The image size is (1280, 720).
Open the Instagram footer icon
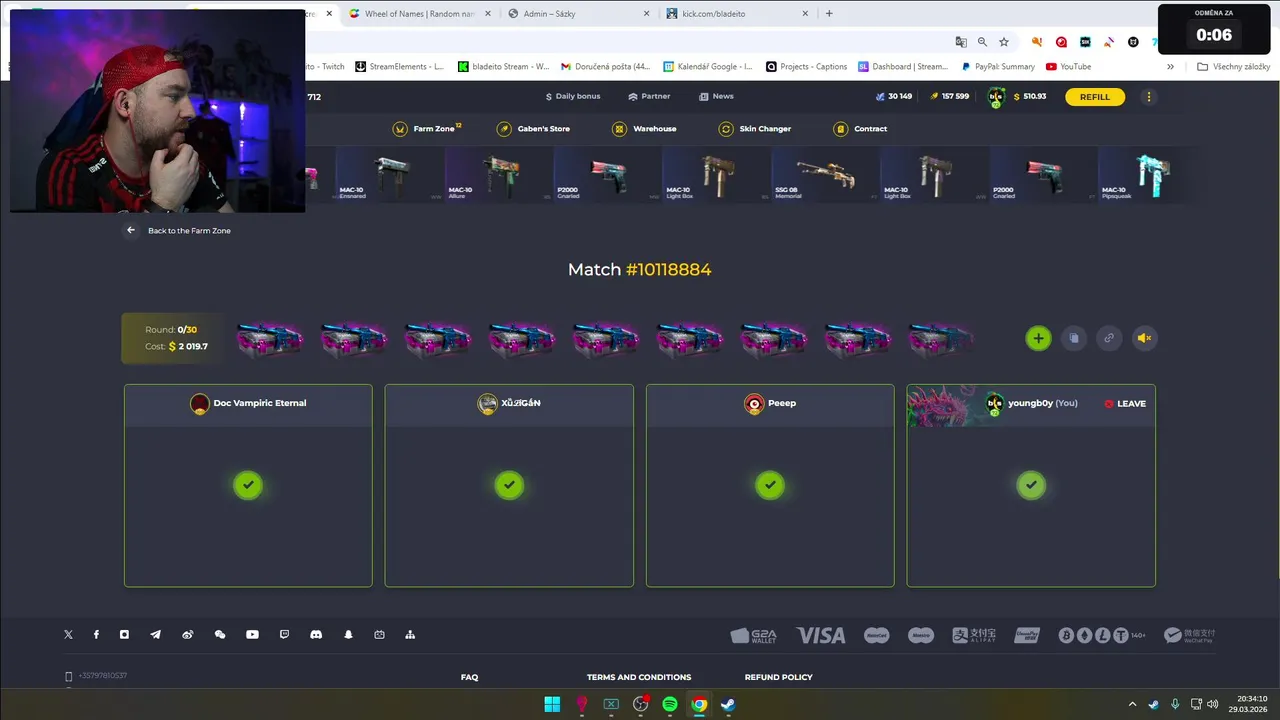[x=124, y=635]
